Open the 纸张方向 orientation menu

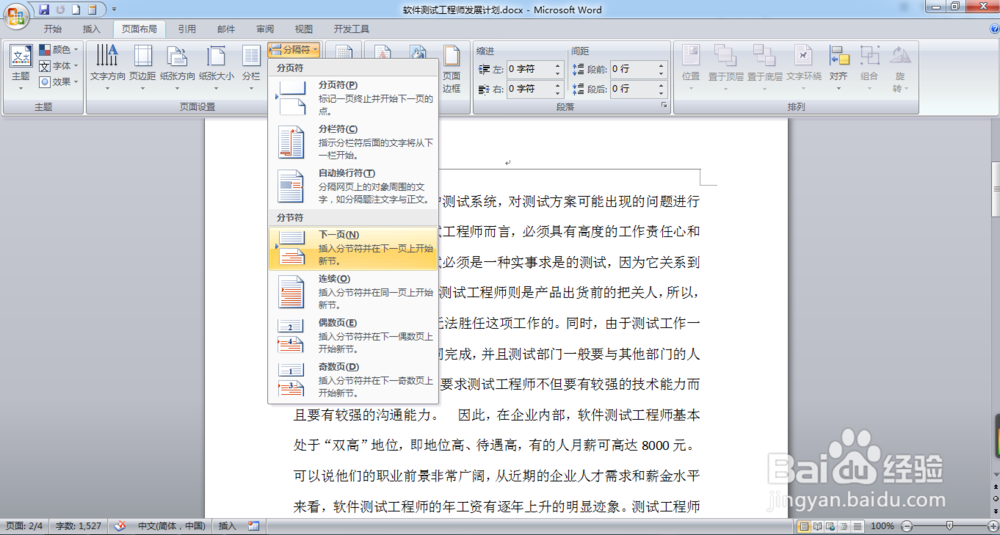click(177, 67)
